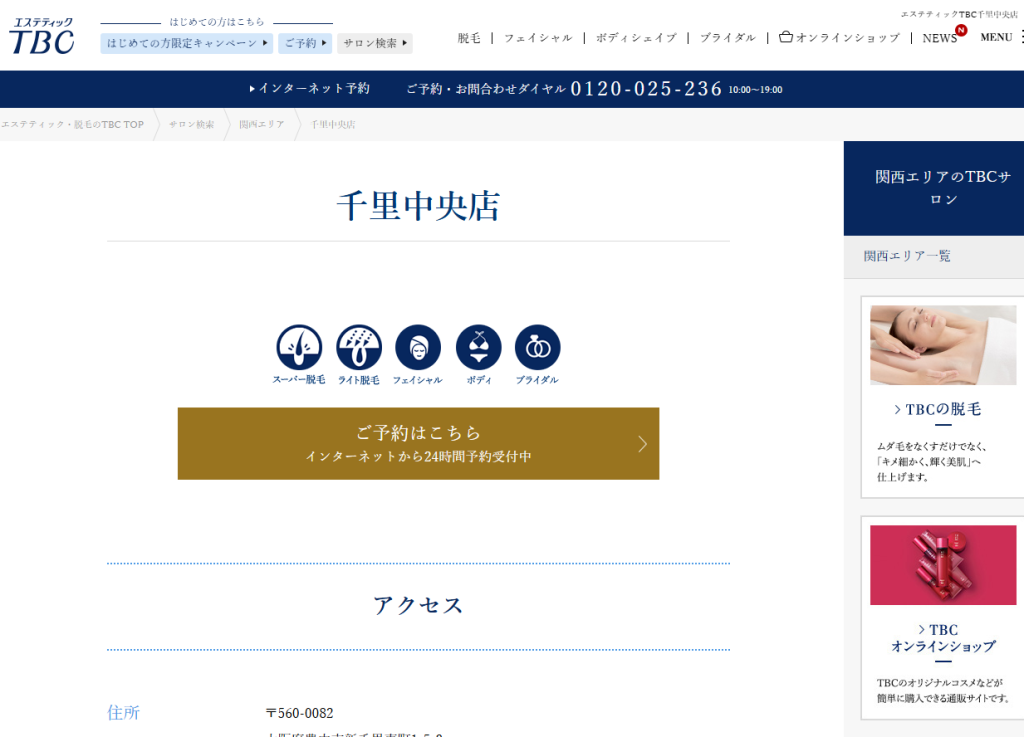Open the 脱毛 navigation menu item

pyautogui.click(x=469, y=38)
